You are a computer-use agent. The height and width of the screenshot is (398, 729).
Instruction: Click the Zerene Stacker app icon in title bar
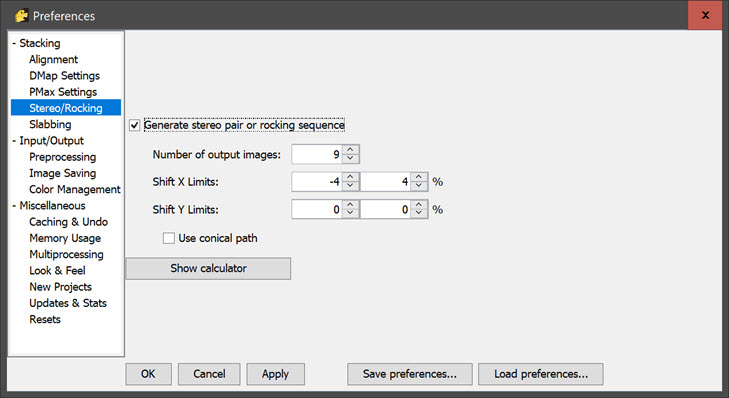(21, 16)
